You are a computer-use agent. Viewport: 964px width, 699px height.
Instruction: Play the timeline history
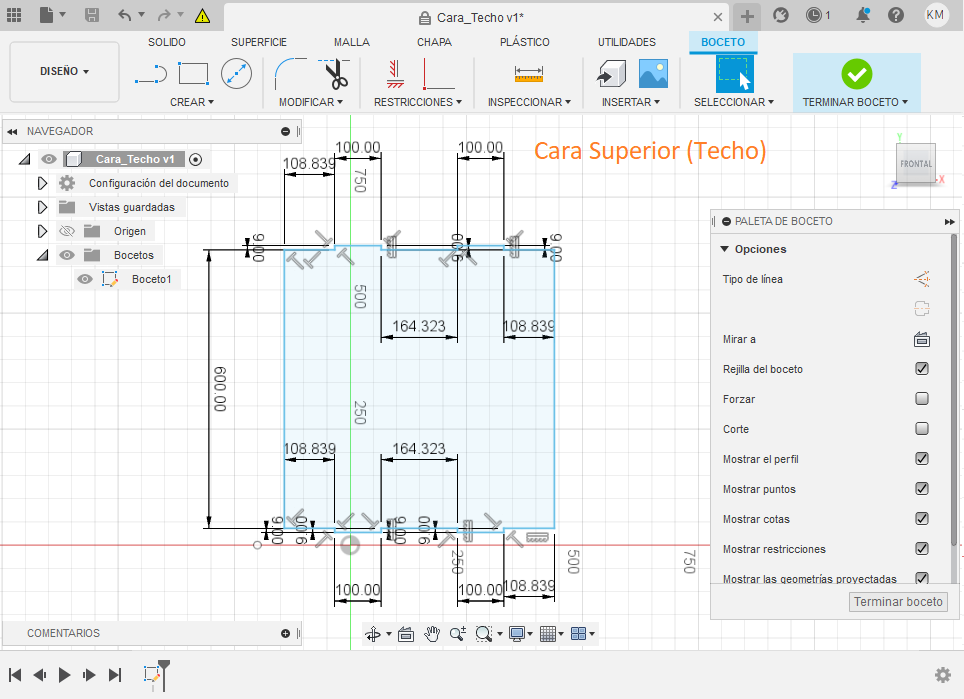click(65, 675)
